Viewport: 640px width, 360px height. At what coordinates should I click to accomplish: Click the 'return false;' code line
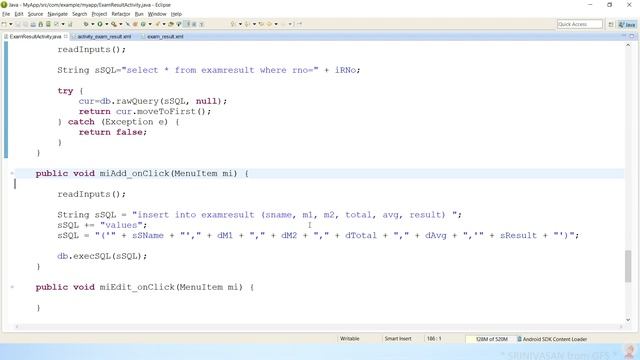113,132
